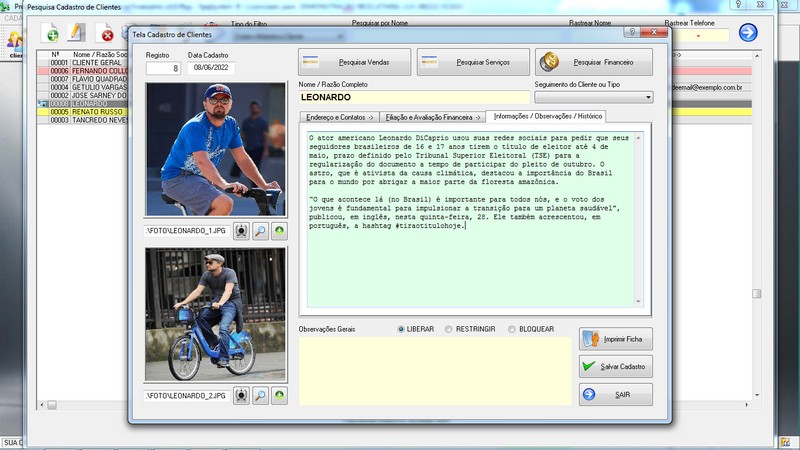
Task: Open magnifier browse icon for LEONARDO_2.JPG
Action: click(x=260, y=395)
